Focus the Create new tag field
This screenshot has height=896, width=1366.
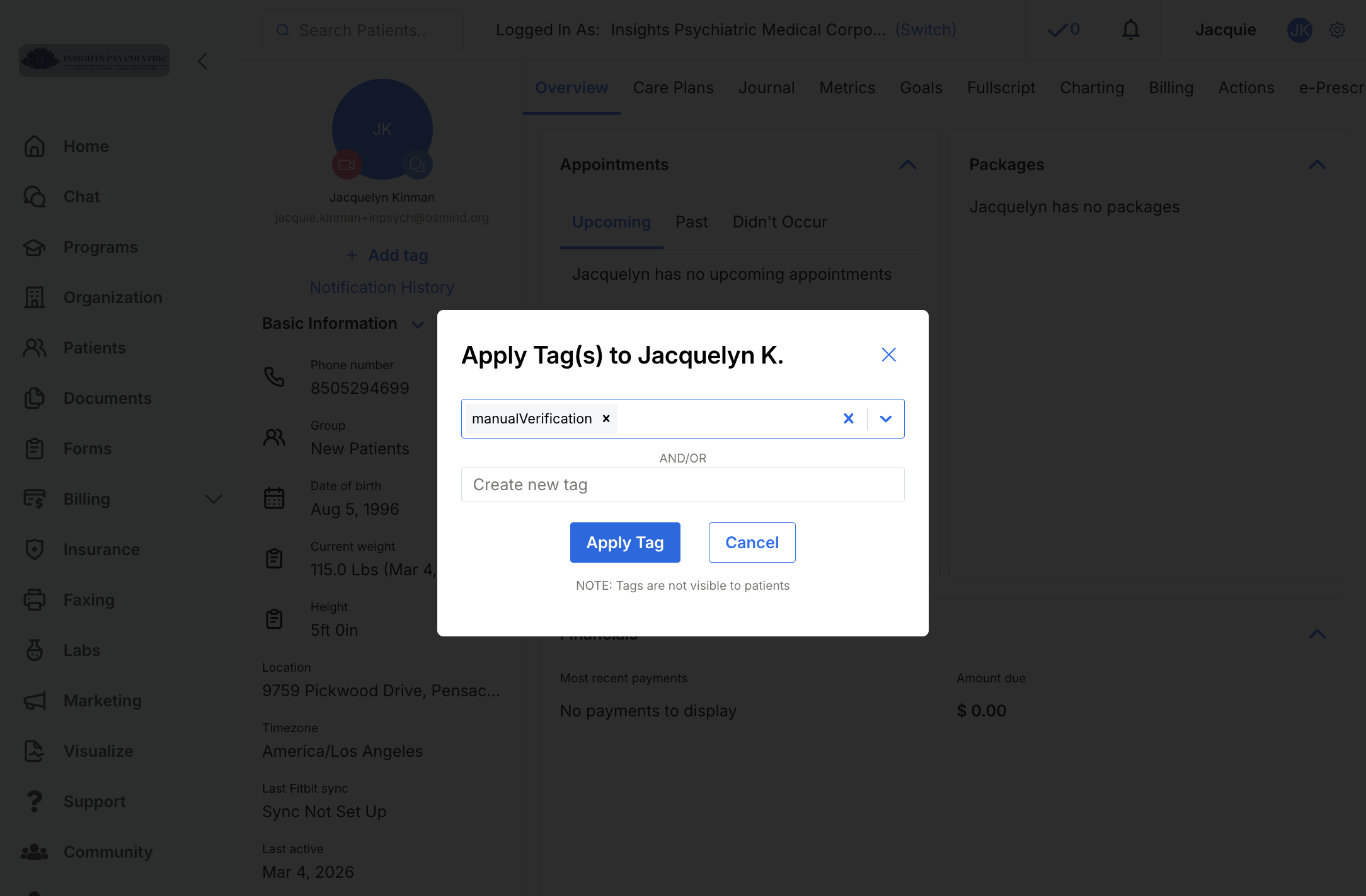[x=683, y=485]
